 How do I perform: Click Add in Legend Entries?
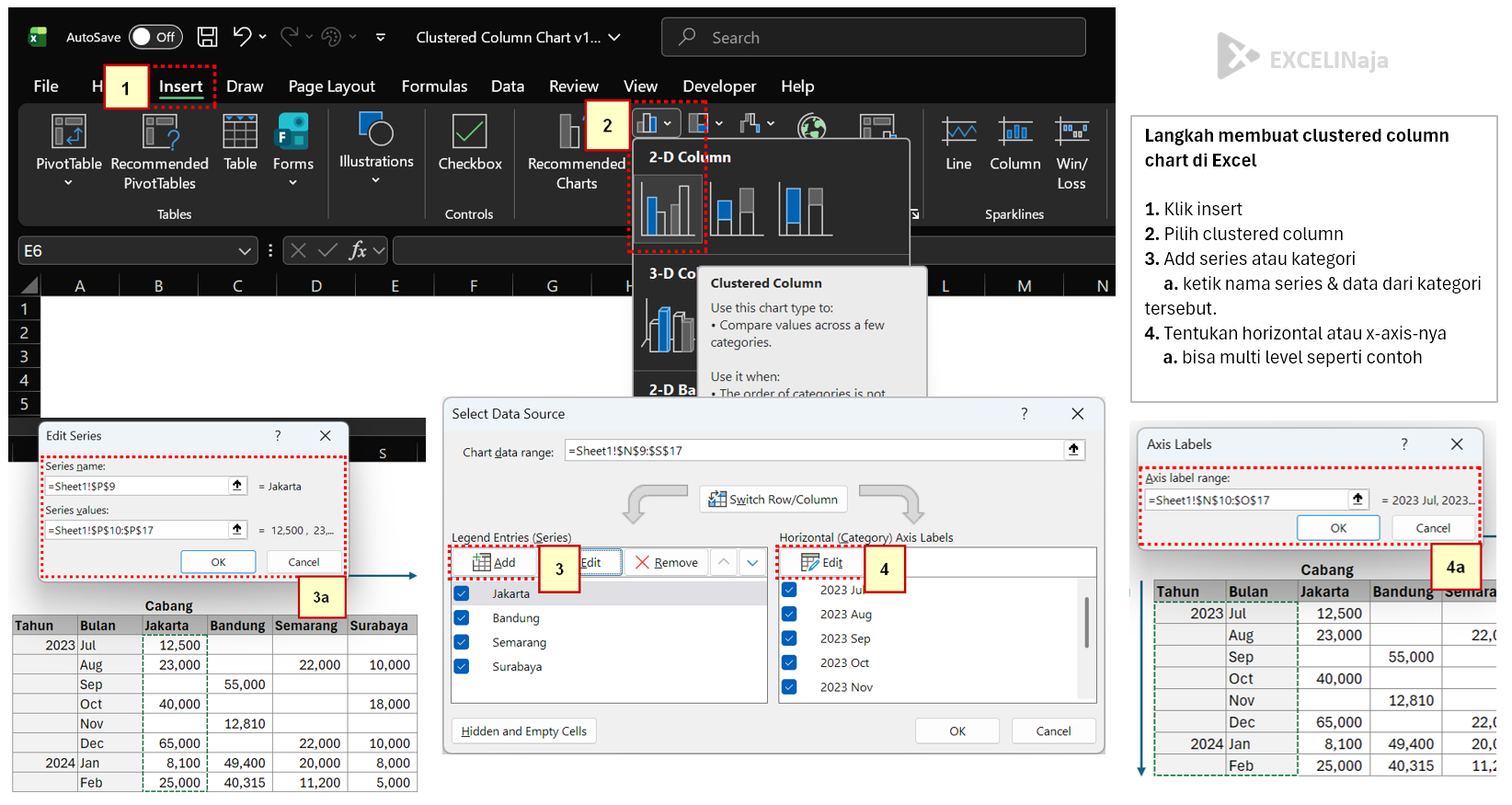pos(495,563)
